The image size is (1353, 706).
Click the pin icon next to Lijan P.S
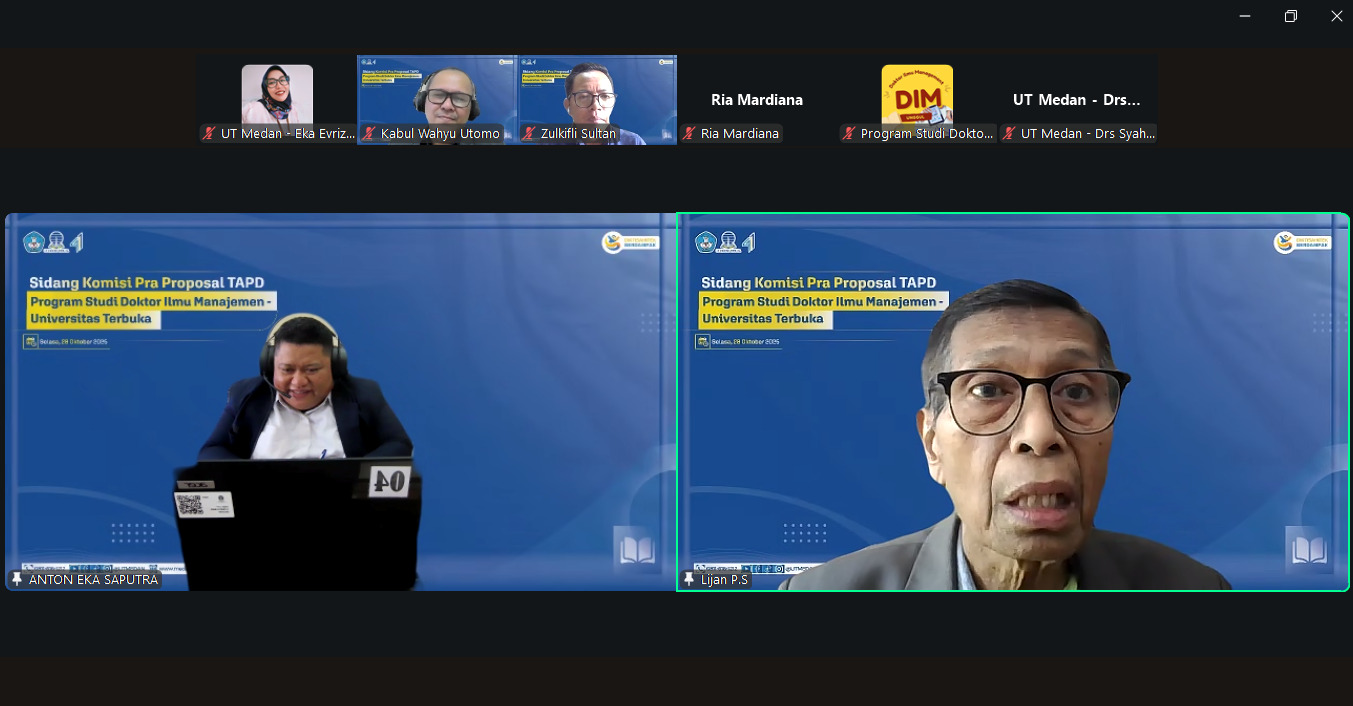click(x=689, y=579)
